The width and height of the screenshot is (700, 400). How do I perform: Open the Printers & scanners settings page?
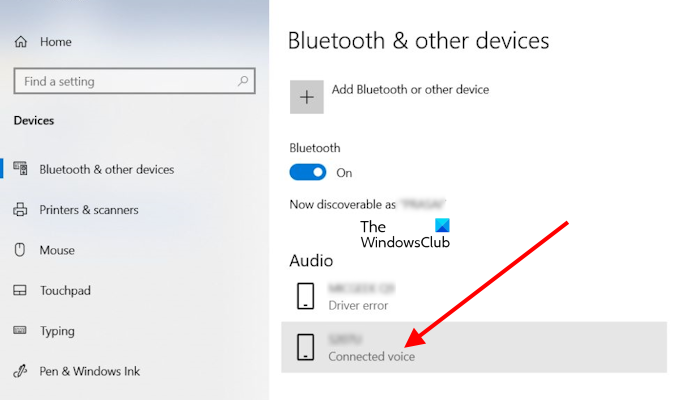tap(88, 210)
